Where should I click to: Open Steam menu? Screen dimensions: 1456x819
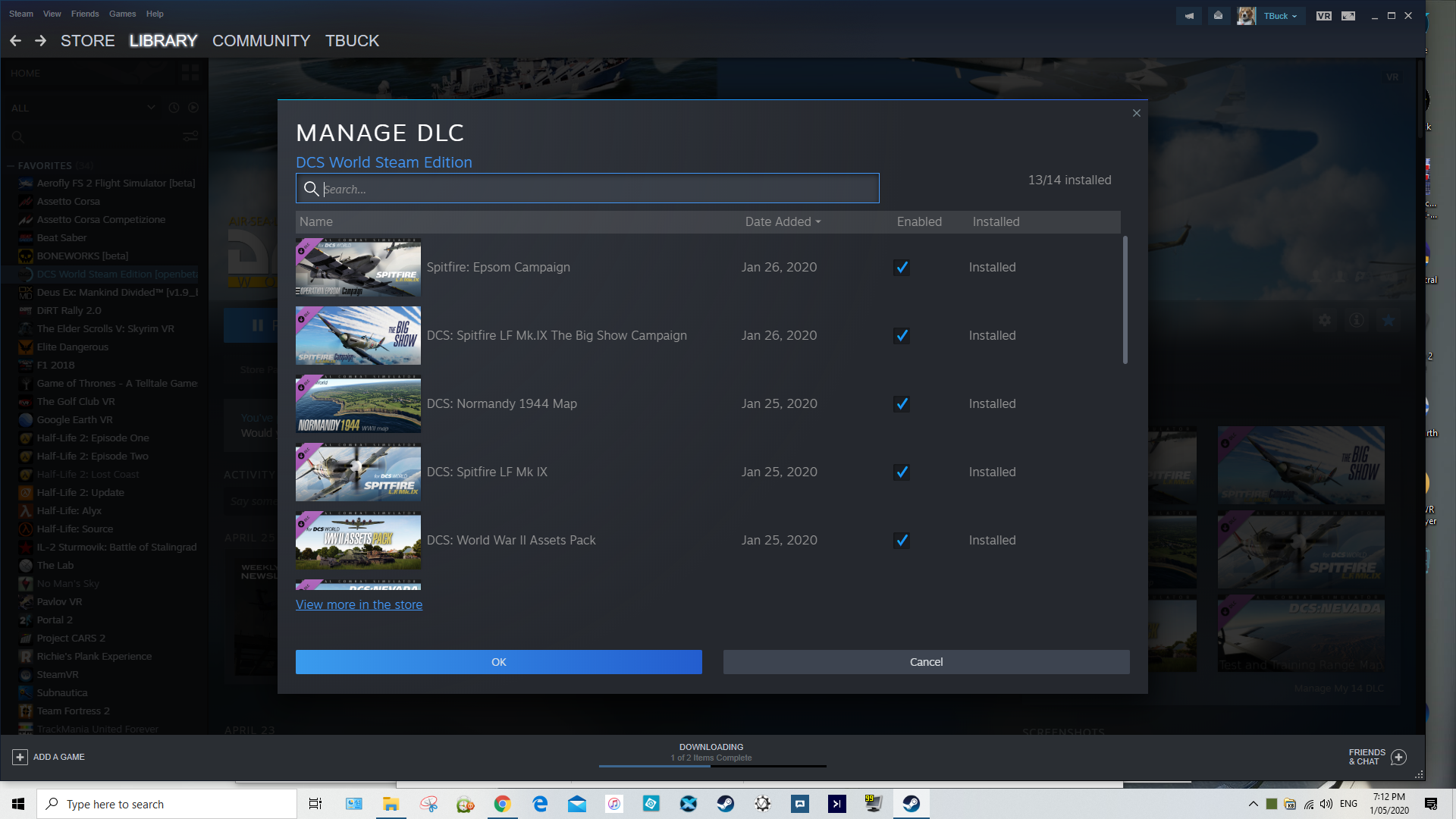click(x=21, y=14)
